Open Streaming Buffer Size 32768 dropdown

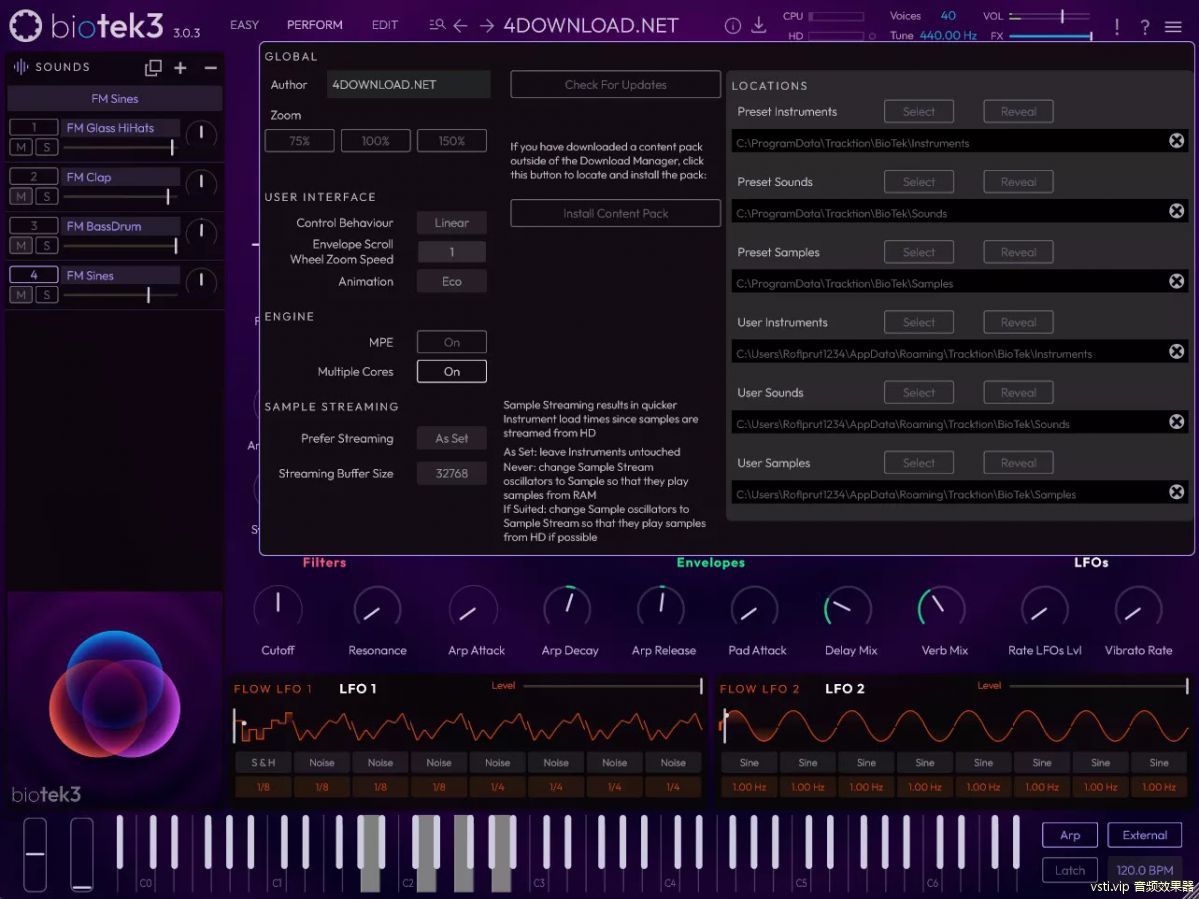[452, 473]
